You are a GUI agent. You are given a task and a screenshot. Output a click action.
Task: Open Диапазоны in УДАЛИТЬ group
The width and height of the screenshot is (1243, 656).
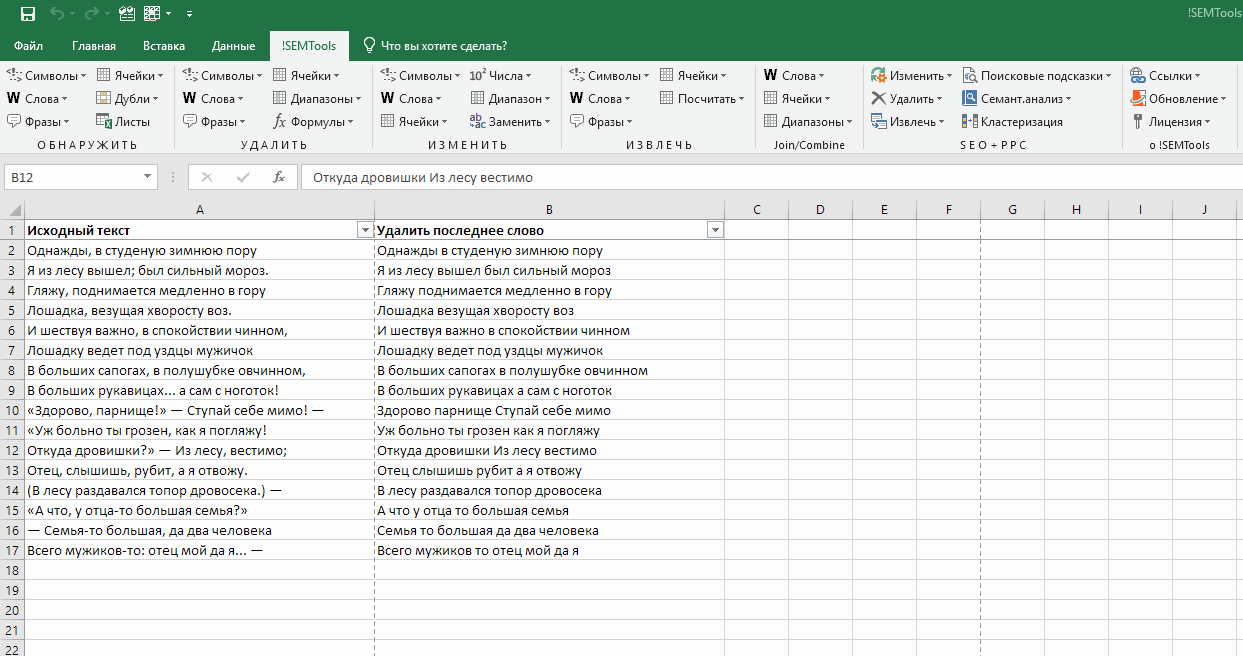click(317, 98)
